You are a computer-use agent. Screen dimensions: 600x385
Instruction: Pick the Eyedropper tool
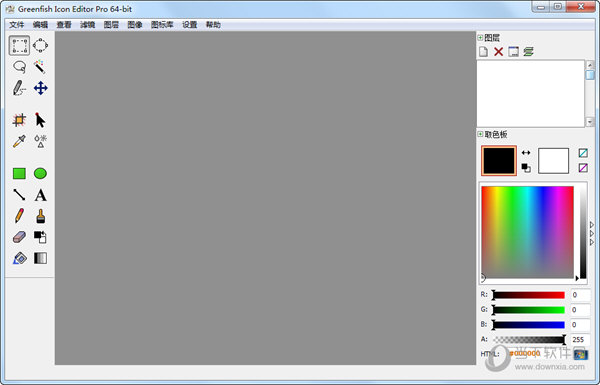click(19, 141)
